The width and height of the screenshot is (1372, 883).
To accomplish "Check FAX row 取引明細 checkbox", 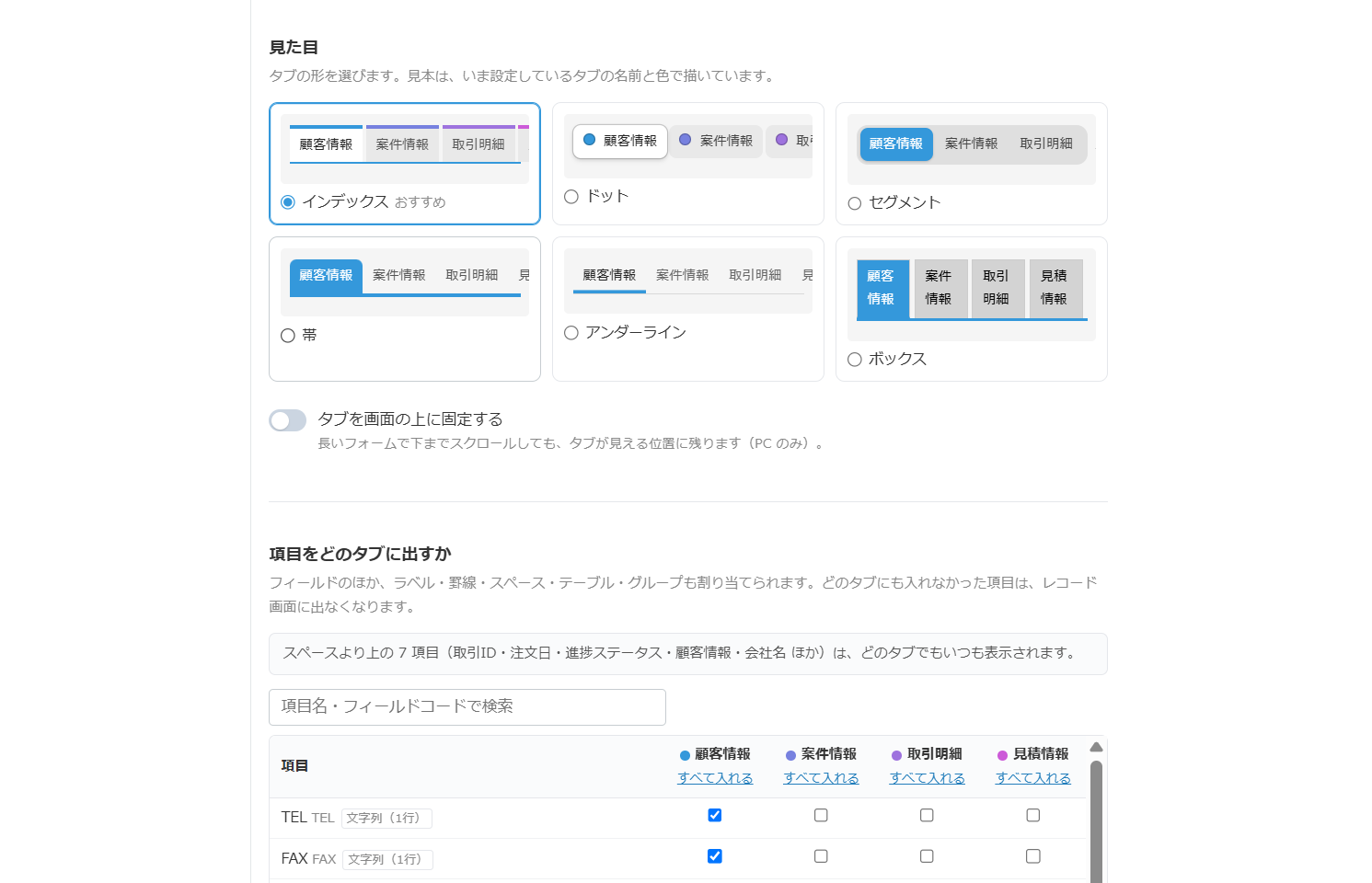I will click(x=927, y=856).
